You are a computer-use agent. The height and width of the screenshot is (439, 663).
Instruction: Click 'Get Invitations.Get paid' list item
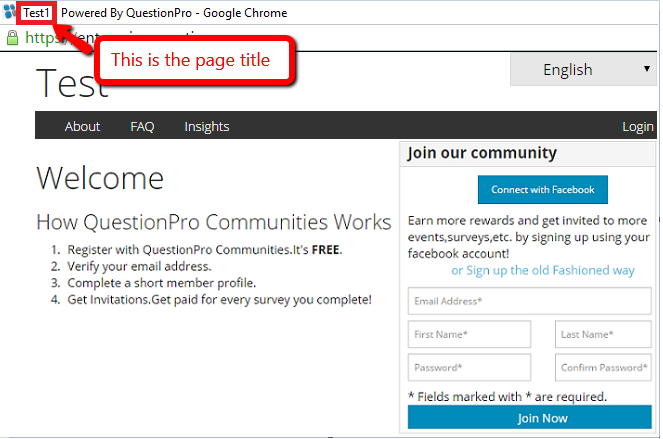tap(219, 300)
